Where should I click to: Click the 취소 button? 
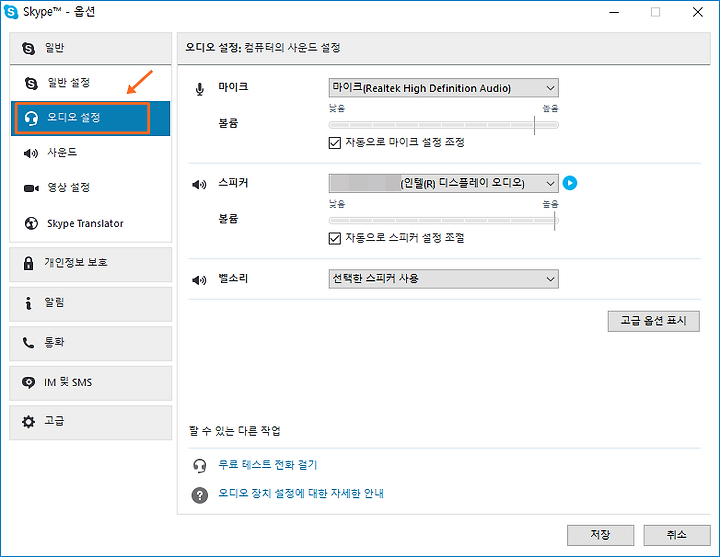point(676,535)
